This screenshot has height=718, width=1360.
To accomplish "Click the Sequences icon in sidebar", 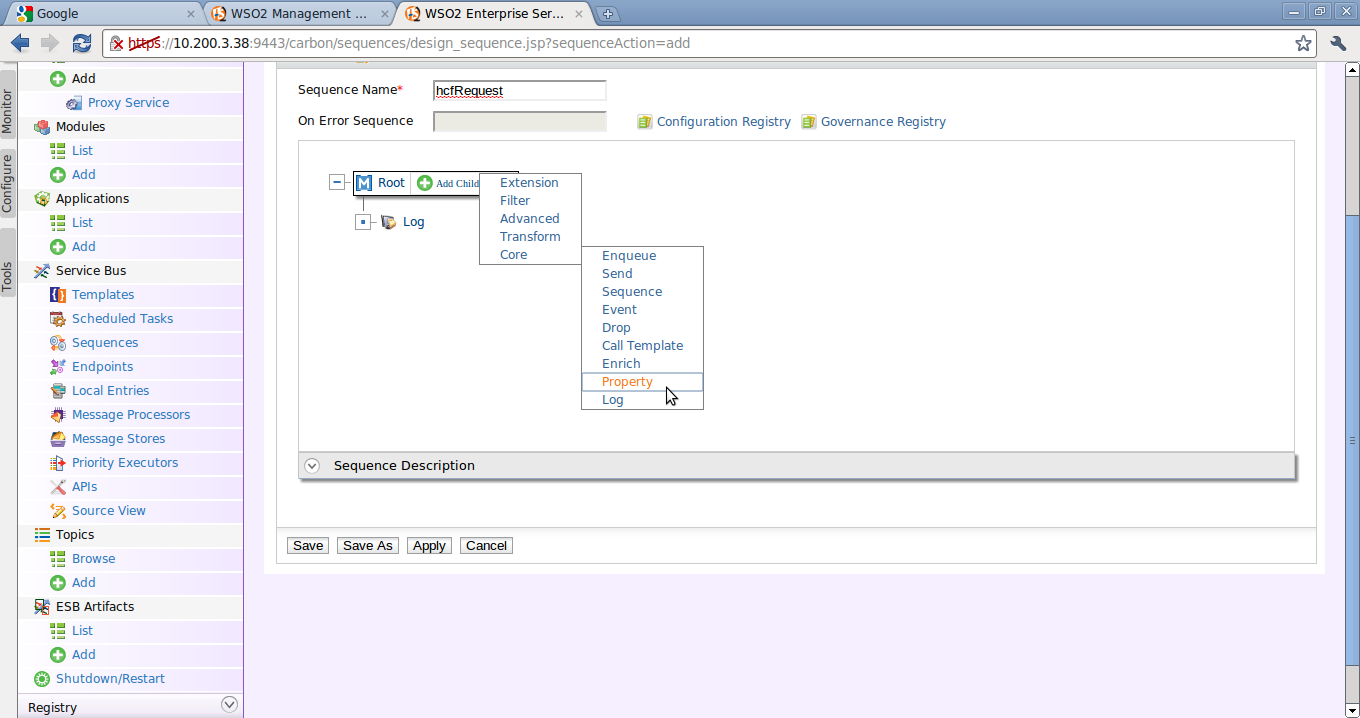I will coord(58,343).
